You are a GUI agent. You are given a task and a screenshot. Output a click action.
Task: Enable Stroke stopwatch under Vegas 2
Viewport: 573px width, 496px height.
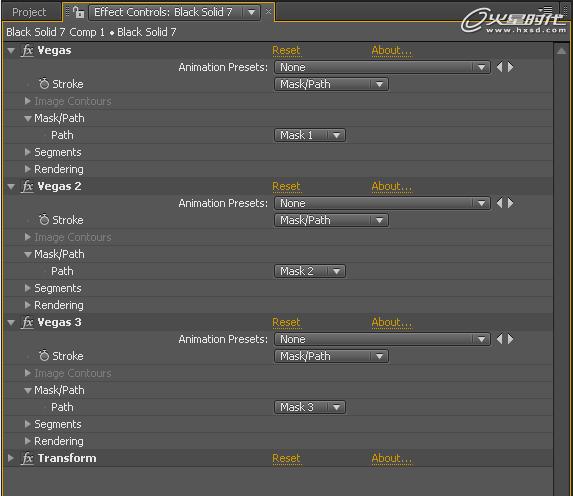[44, 220]
